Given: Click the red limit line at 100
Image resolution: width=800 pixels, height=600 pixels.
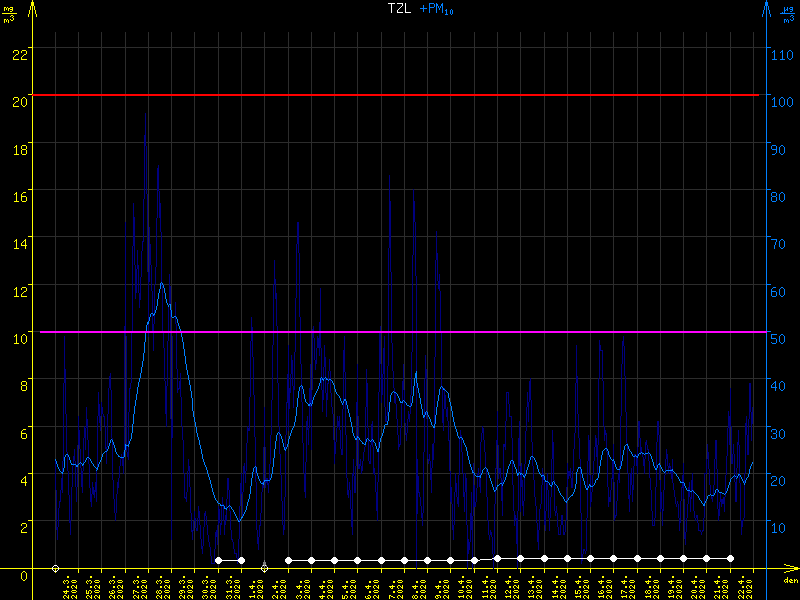Looking at the screenshot, I should point(400,95).
